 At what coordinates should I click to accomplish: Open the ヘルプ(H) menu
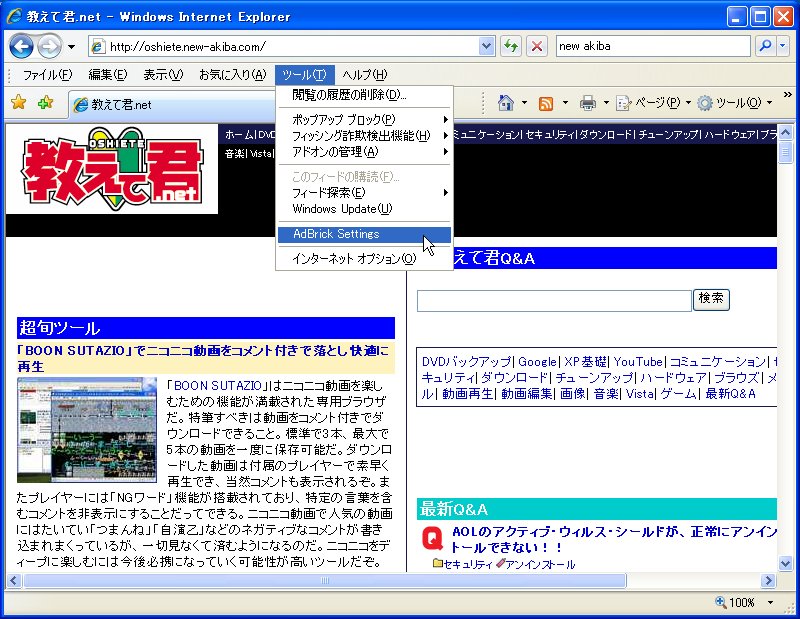coord(365,75)
